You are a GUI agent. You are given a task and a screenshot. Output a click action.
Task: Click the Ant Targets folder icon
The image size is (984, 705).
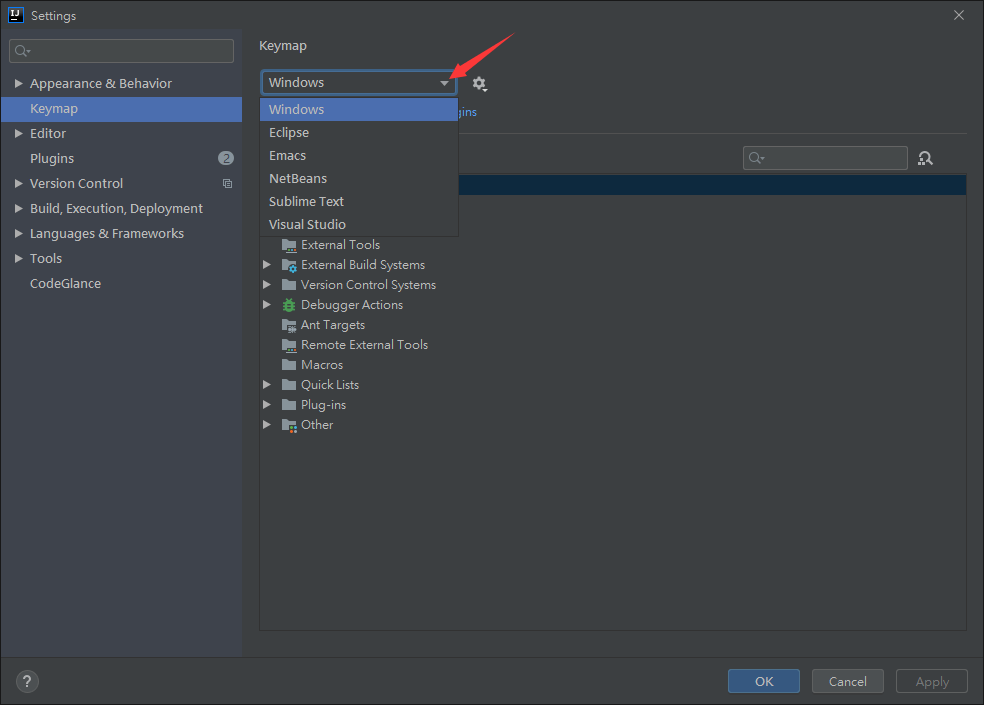pyautogui.click(x=289, y=325)
